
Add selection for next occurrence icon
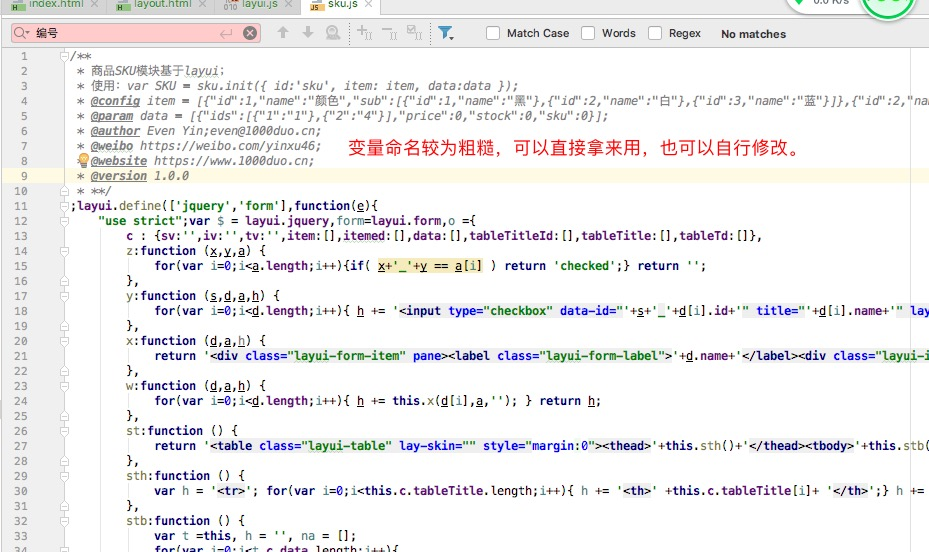[x=365, y=33]
